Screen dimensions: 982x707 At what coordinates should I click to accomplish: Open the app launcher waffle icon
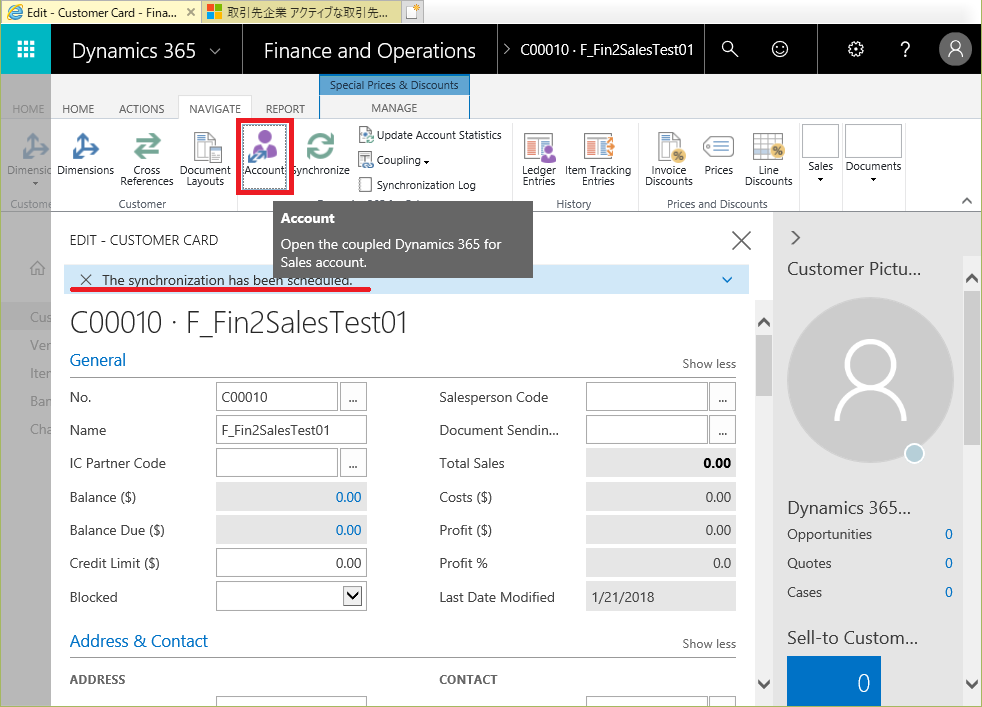point(26,49)
